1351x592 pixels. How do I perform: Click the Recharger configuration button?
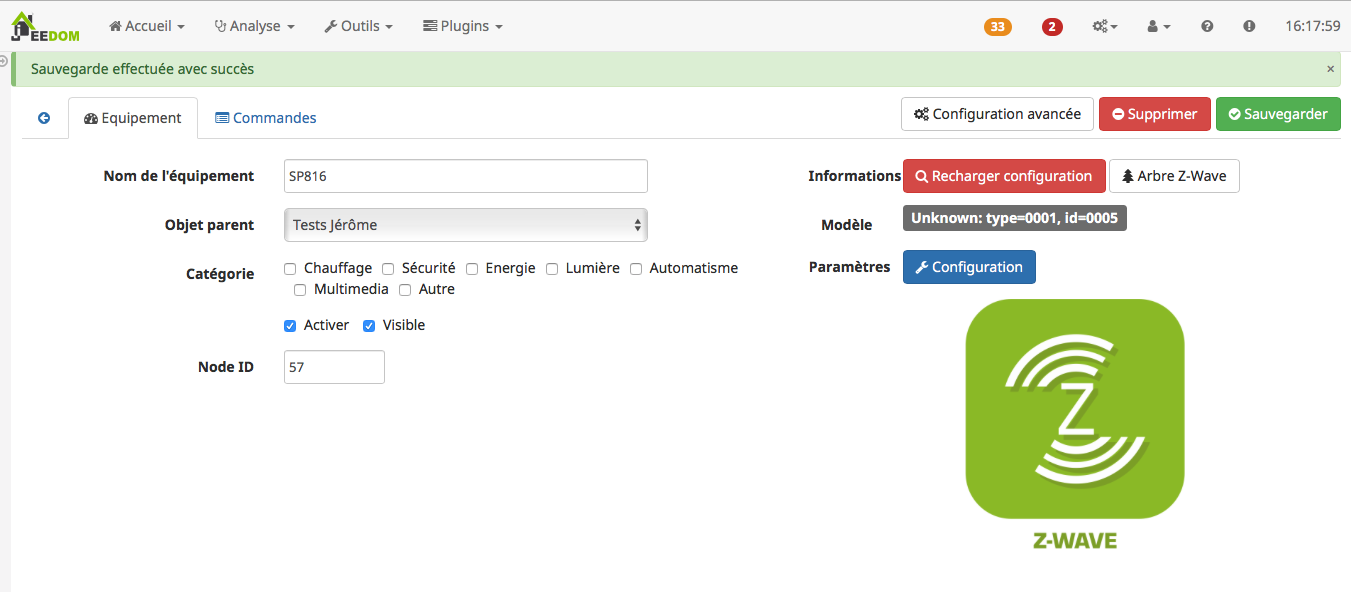[1004, 176]
